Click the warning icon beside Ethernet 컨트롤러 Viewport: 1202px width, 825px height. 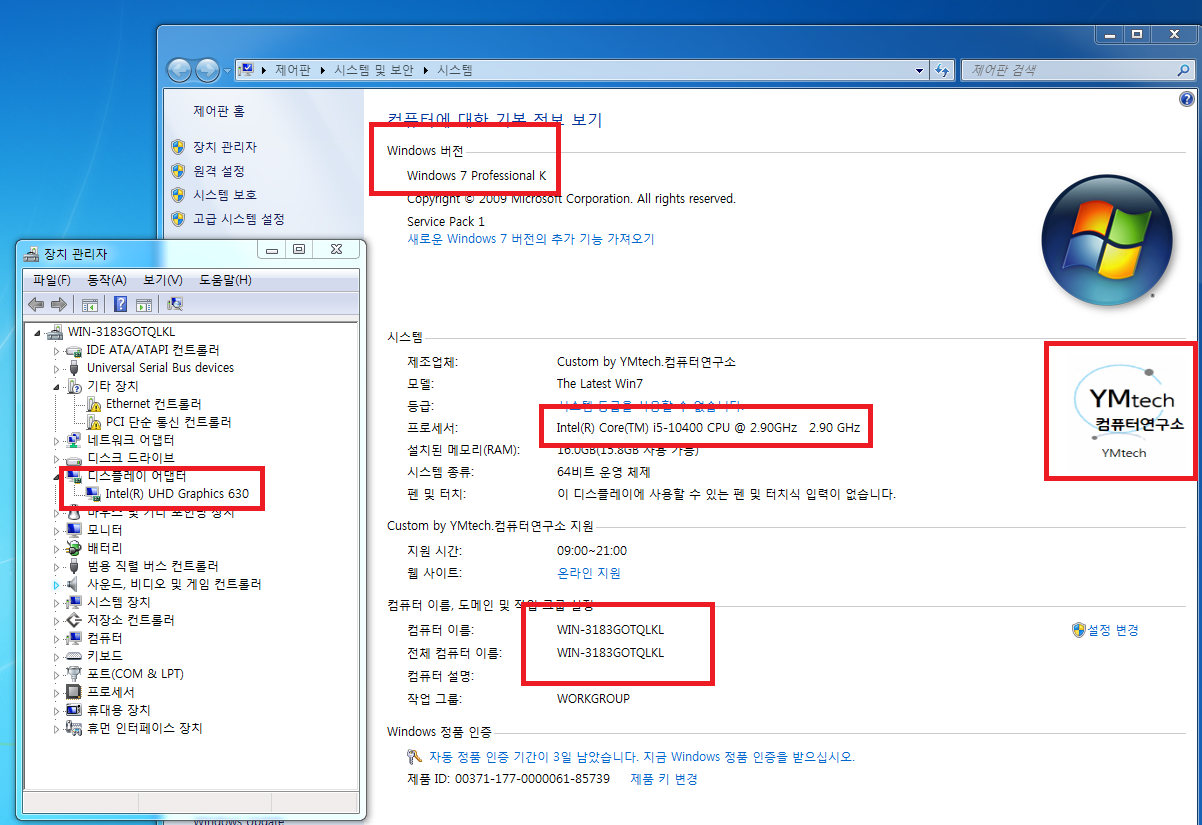pos(94,404)
